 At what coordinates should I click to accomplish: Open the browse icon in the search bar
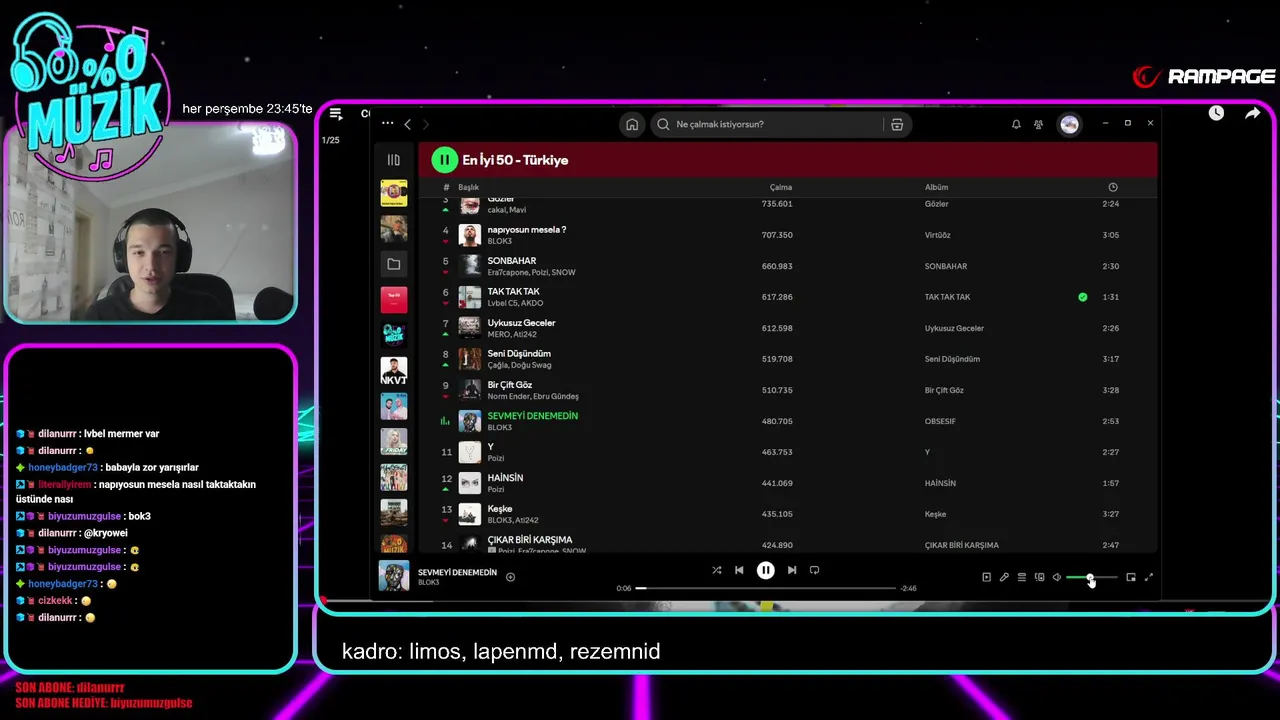pyautogui.click(x=897, y=124)
